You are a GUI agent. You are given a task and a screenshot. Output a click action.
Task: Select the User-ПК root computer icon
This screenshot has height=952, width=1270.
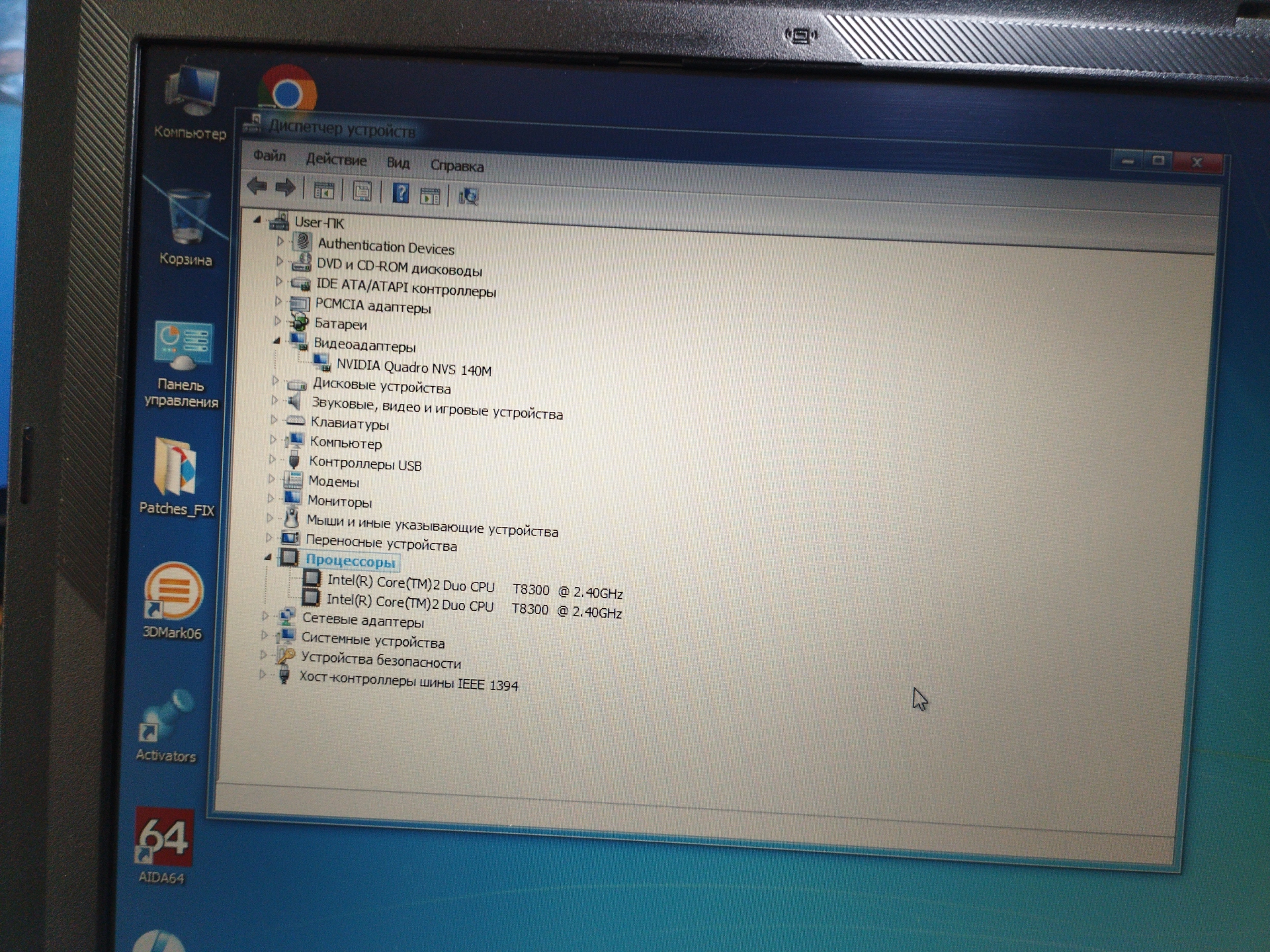[x=279, y=221]
